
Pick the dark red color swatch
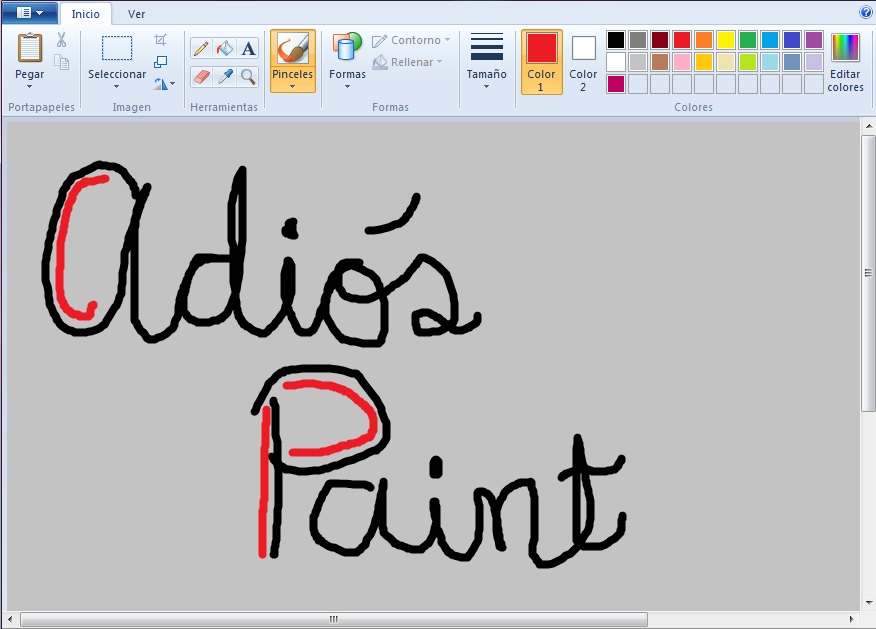660,40
